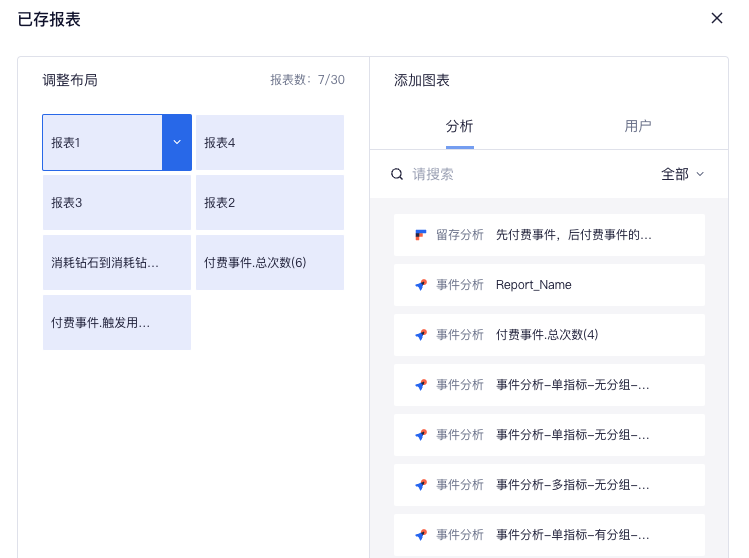
Task: Click the magnifier search icon
Action: pos(397,174)
